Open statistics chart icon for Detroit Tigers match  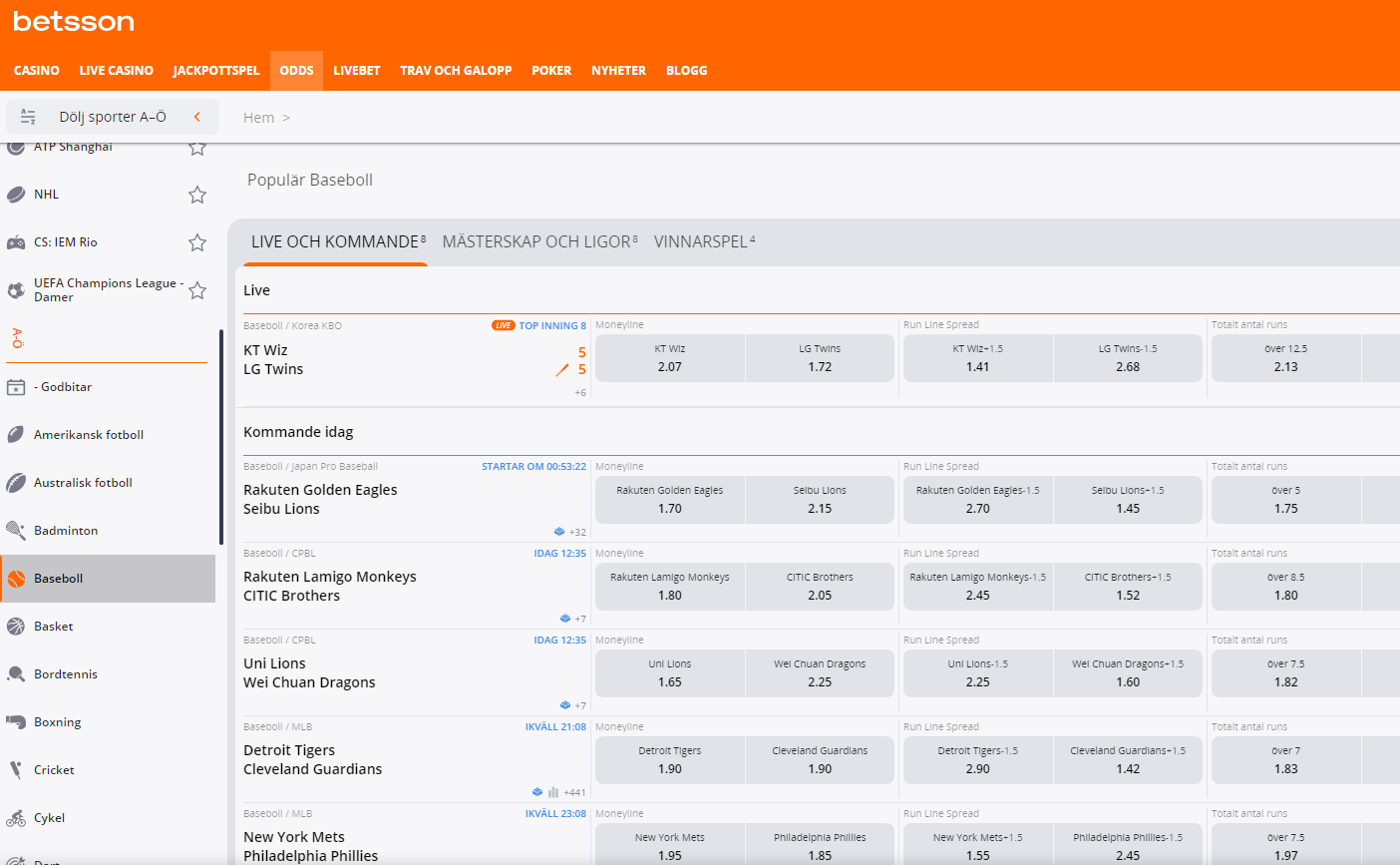(553, 791)
